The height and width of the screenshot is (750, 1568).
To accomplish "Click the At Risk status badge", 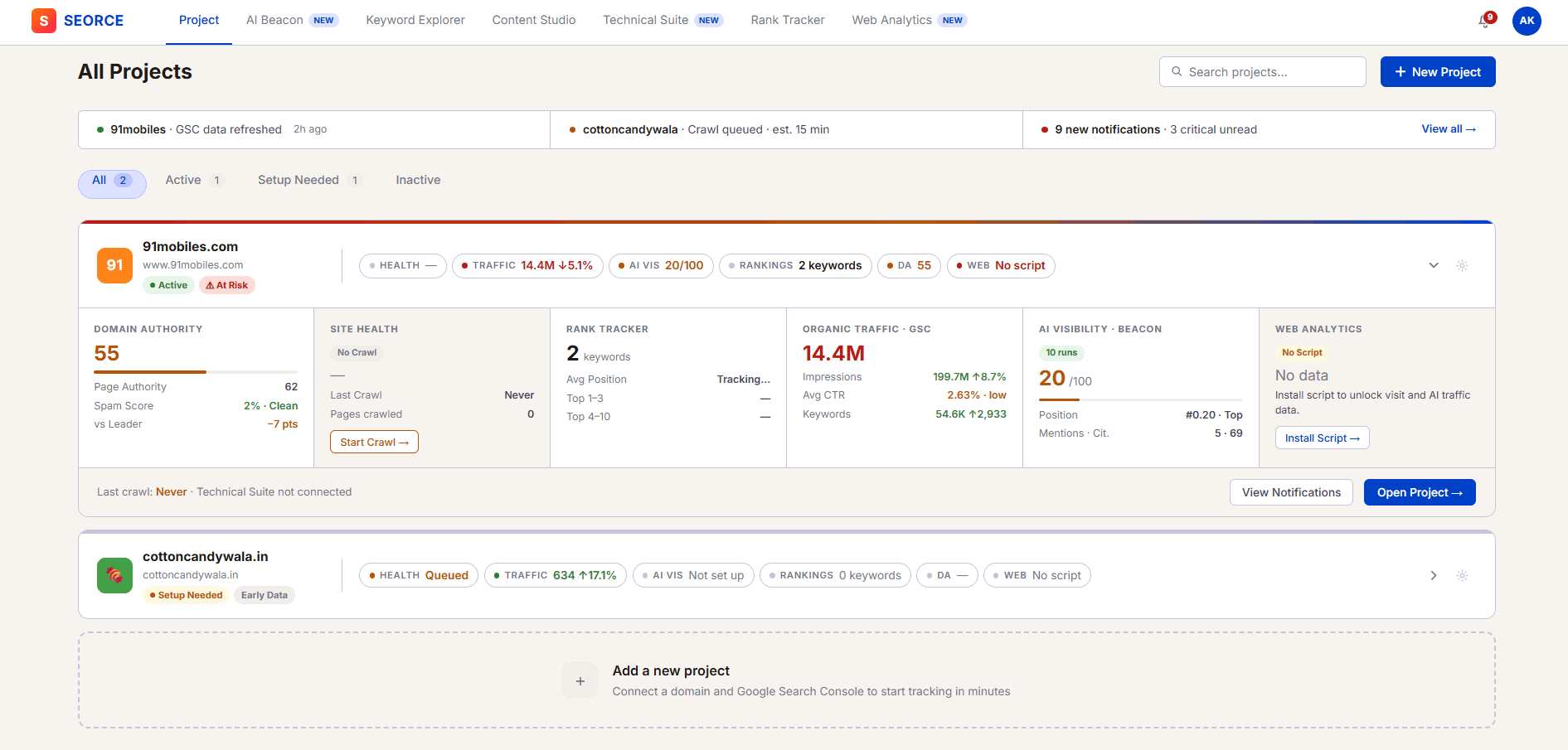I will tap(227, 285).
